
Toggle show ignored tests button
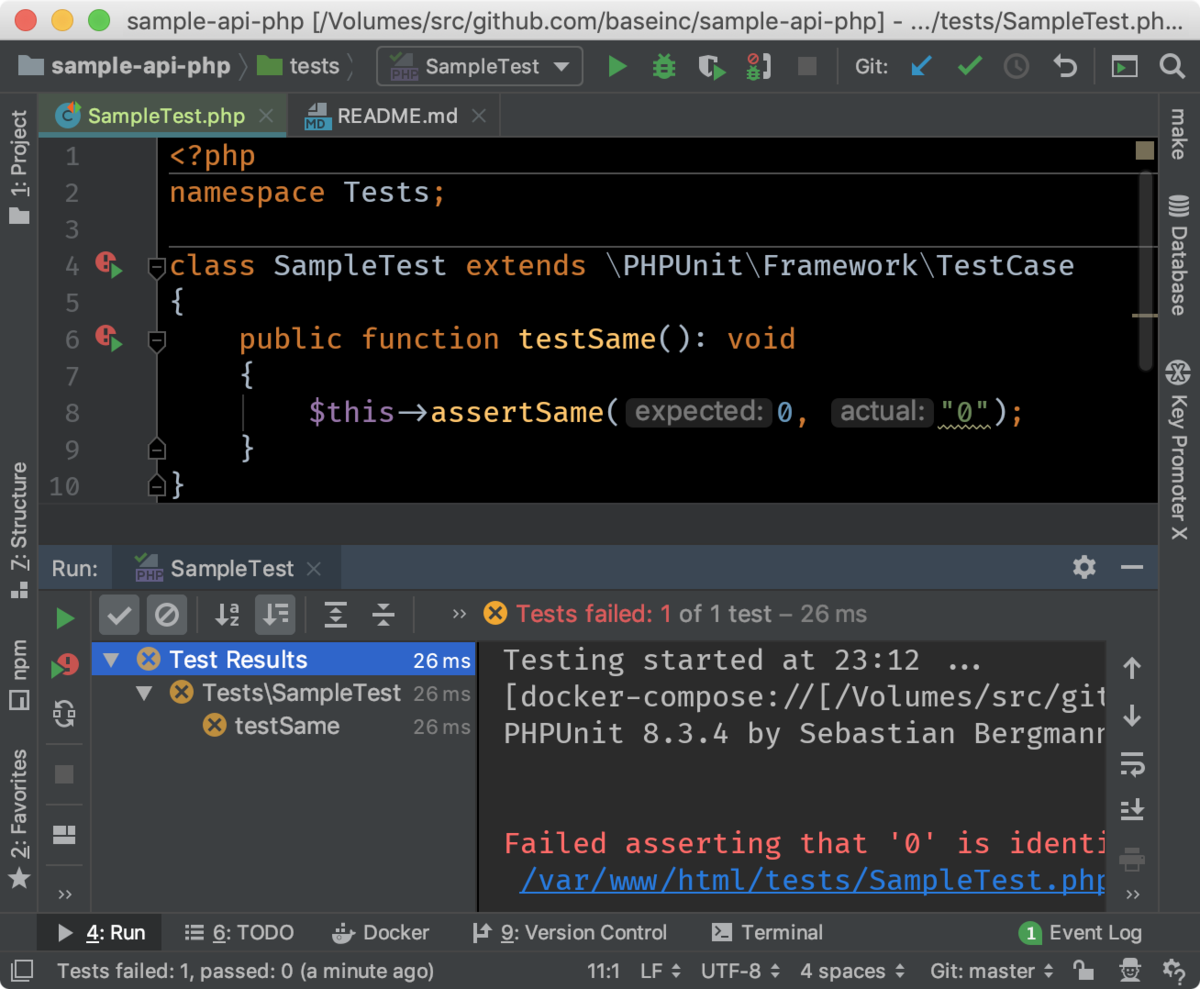(167, 615)
